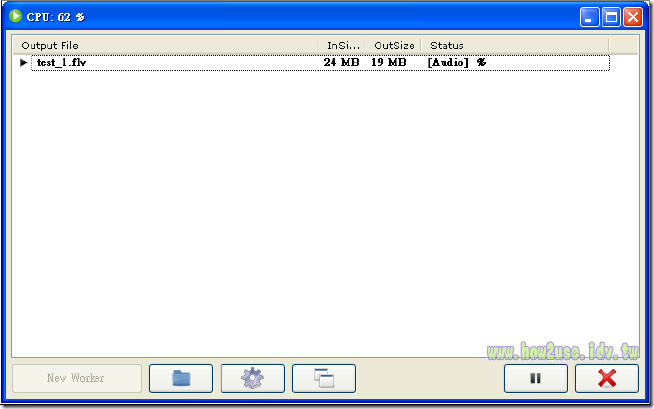The image size is (654, 409).
Task: Click the [Audio] % status cell
Action: point(457,63)
